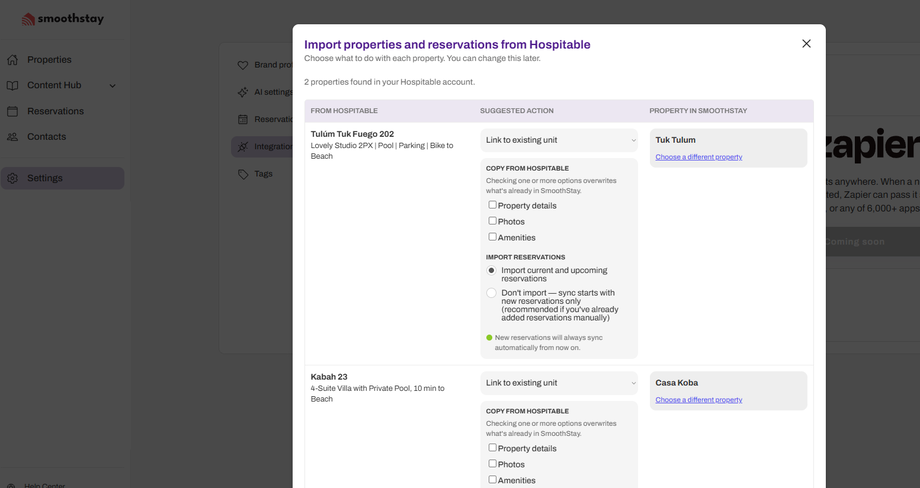This screenshot has width=920, height=488.
Task: Expand the Content Hub chevron
Action: click(112, 86)
